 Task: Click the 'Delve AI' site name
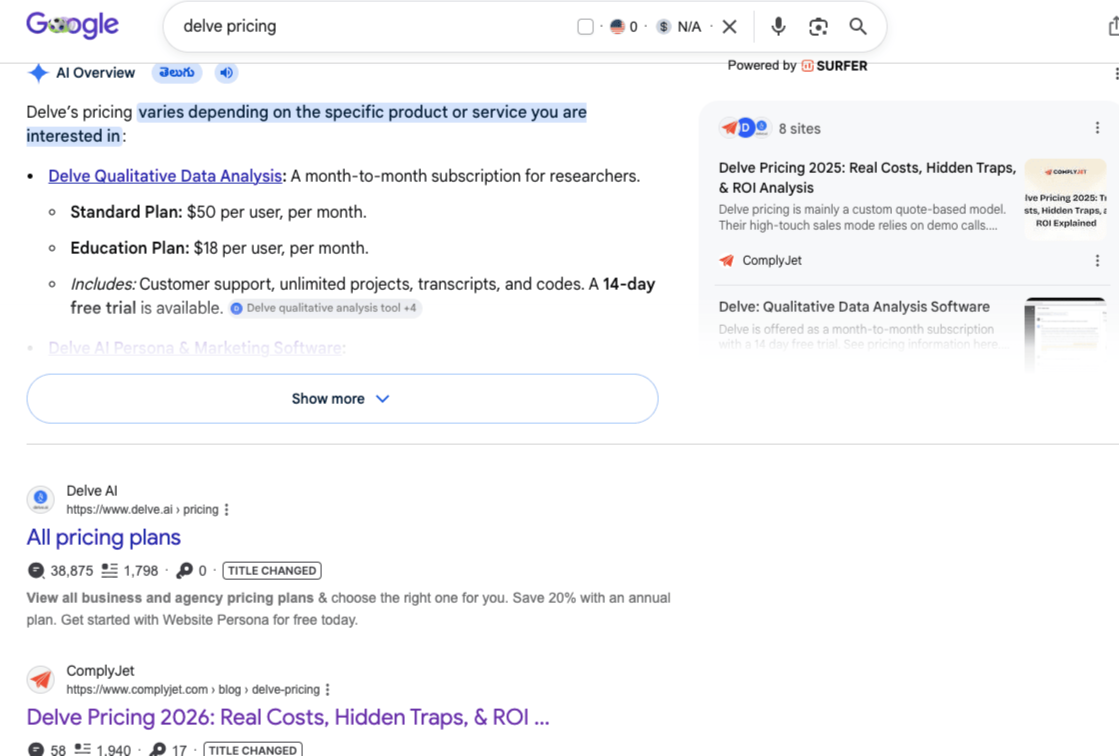point(92,490)
